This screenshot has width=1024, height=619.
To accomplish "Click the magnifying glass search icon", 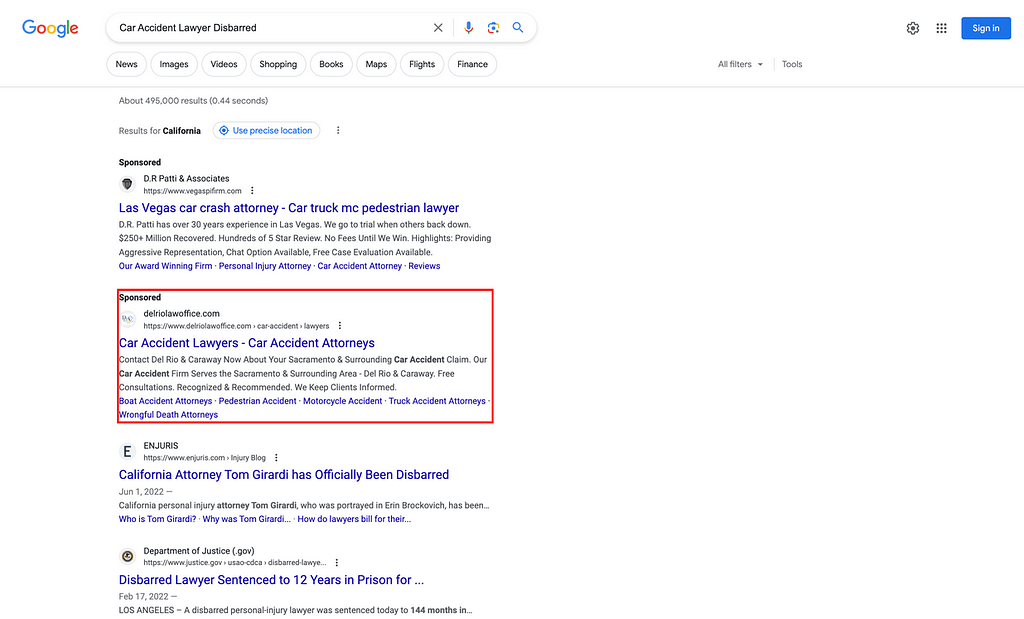I will [518, 27].
